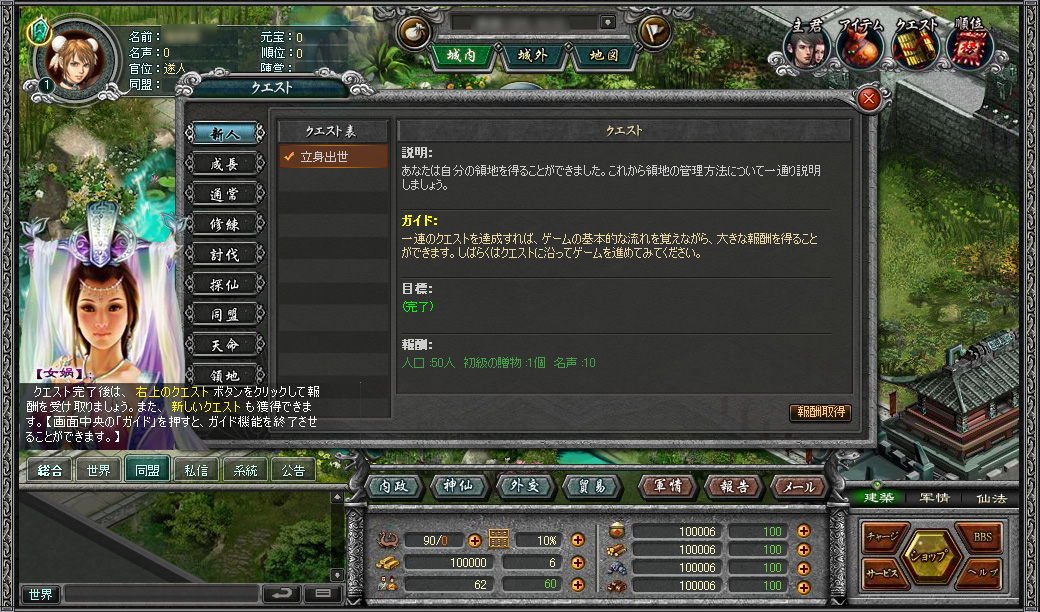Viewport: 1040px width, 612px height.
Task: Click the money pouch icon beside the top bar
Action: (415, 32)
